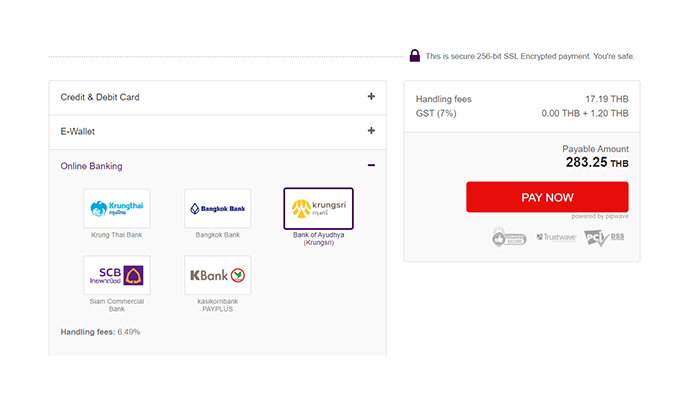Expand E-Wallet section with plus icon
Viewport: 700px width, 400px height.
pyautogui.click(x=371, y=131)
